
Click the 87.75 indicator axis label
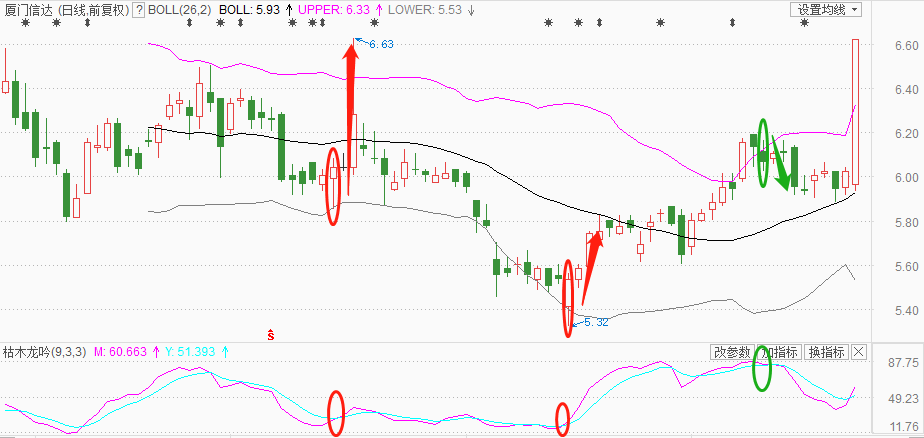tap(903, 362)
